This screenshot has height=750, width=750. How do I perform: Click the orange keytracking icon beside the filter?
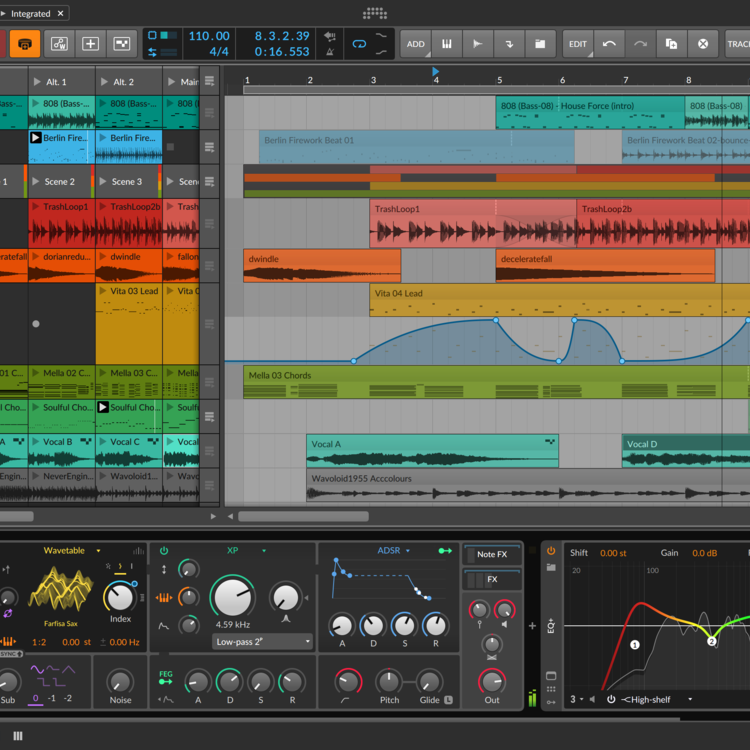pos(164,597)
